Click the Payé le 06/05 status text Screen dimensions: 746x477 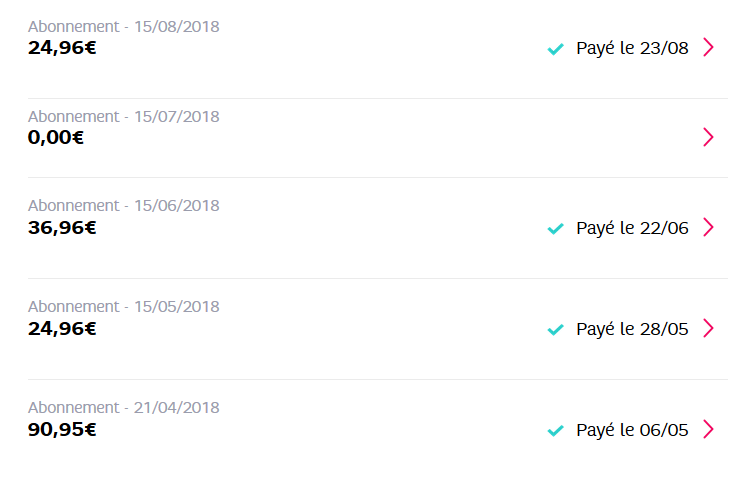pos(632,430)
